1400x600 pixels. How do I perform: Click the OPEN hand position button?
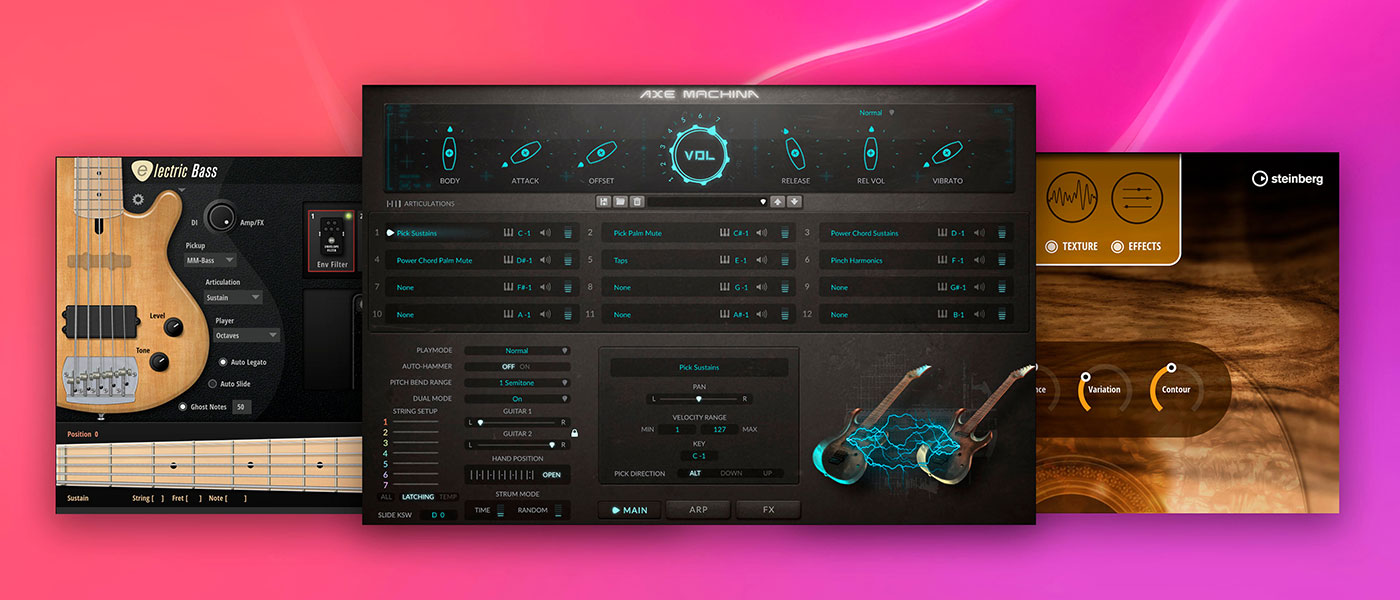click(551, 474)
